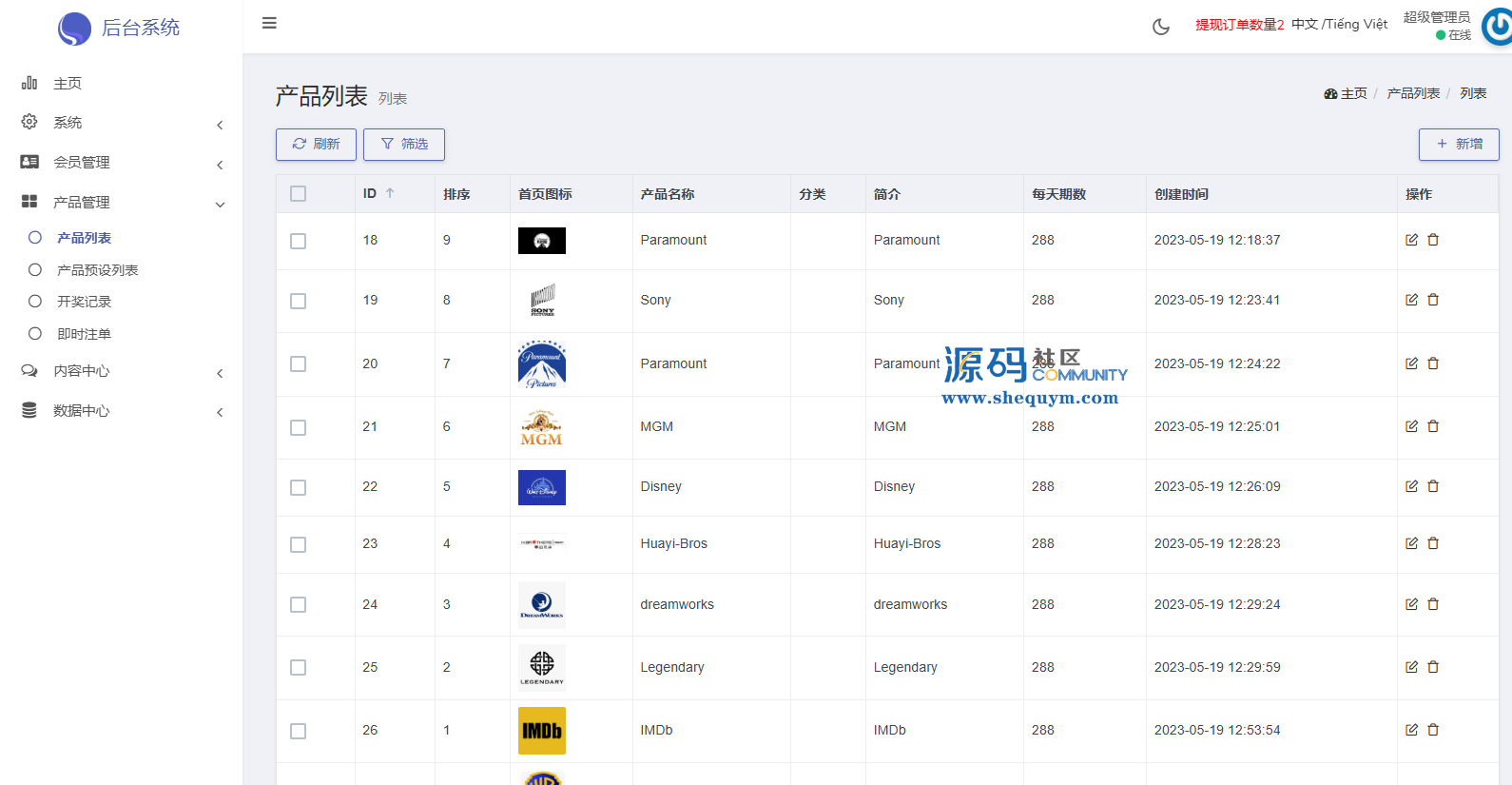Screen dimensions: 1512x785
Task: Switch language via 中文/Tiếng Việt
Action: click(1339, 24)
